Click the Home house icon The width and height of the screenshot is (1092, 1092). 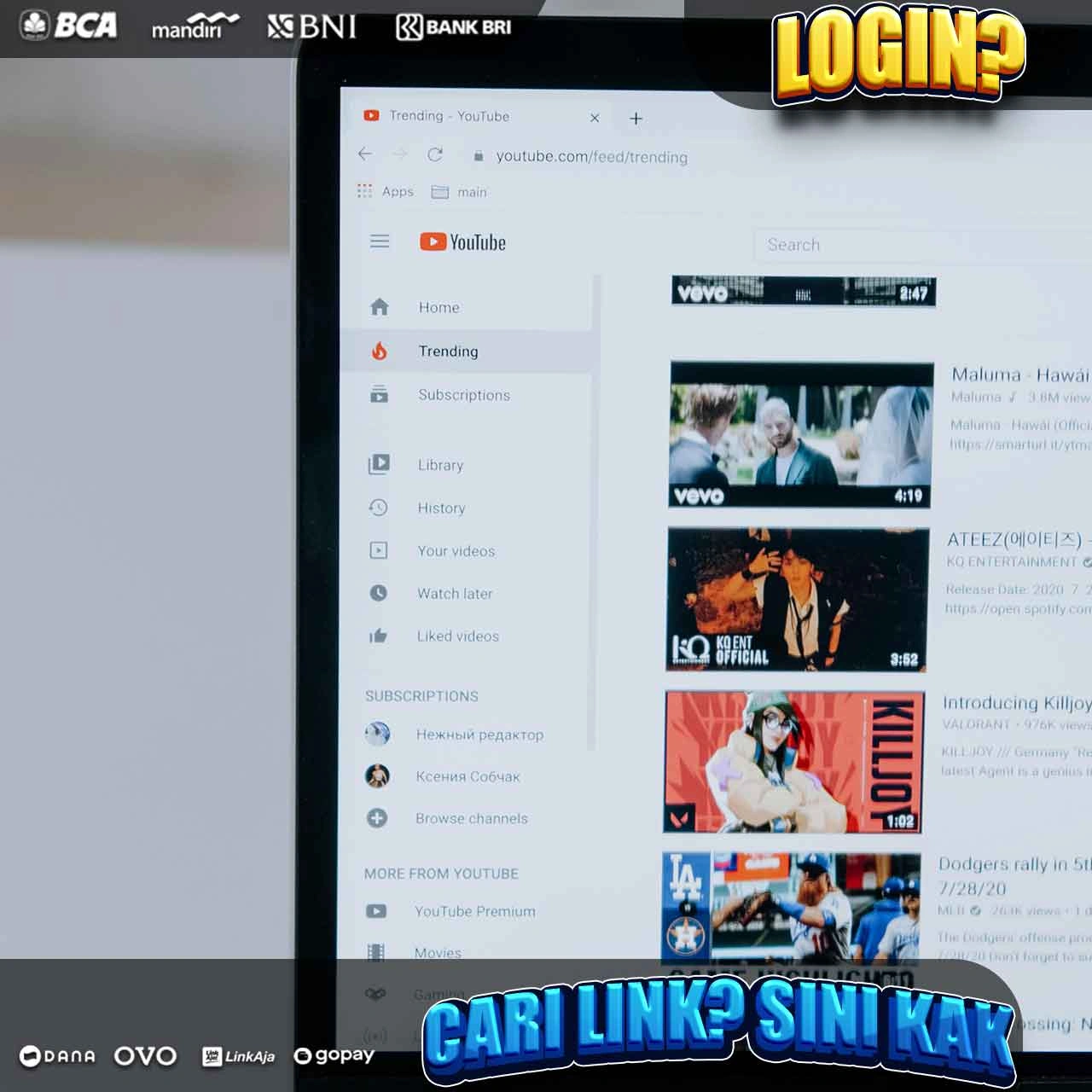tap(380, 306)
